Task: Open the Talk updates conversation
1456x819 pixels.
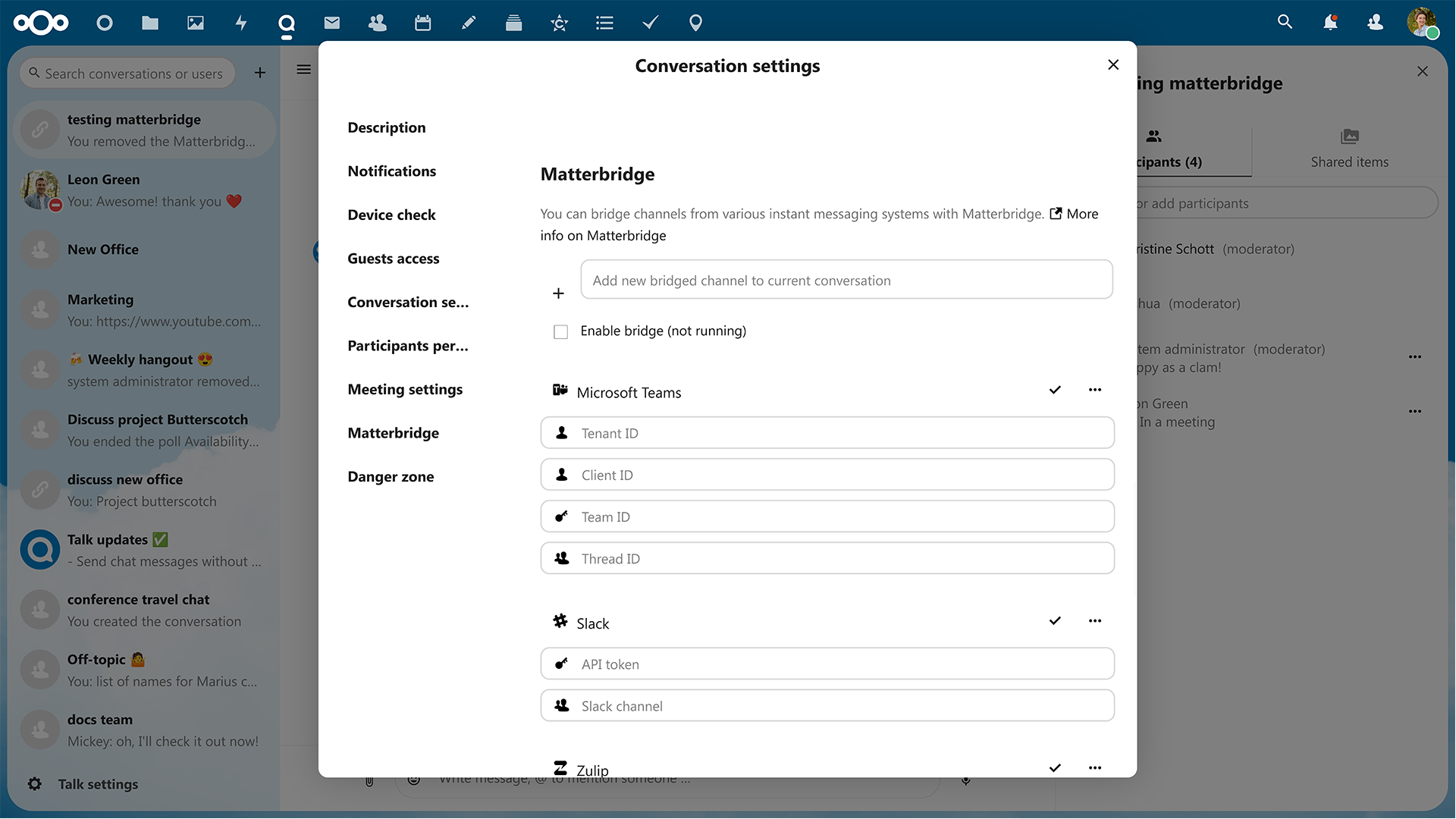Action: point(144,551)
